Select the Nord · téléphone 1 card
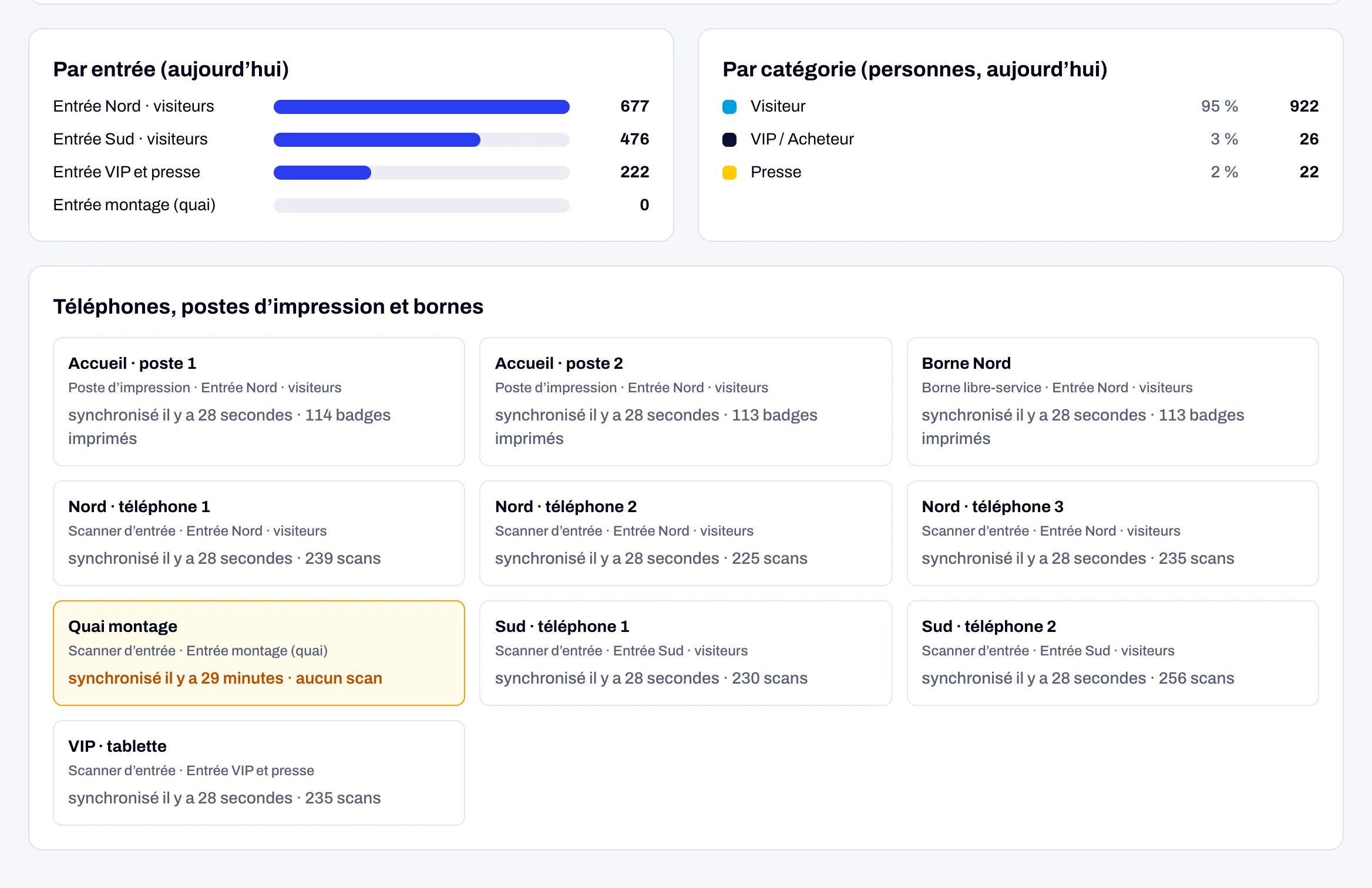 [x=259, y=533]
